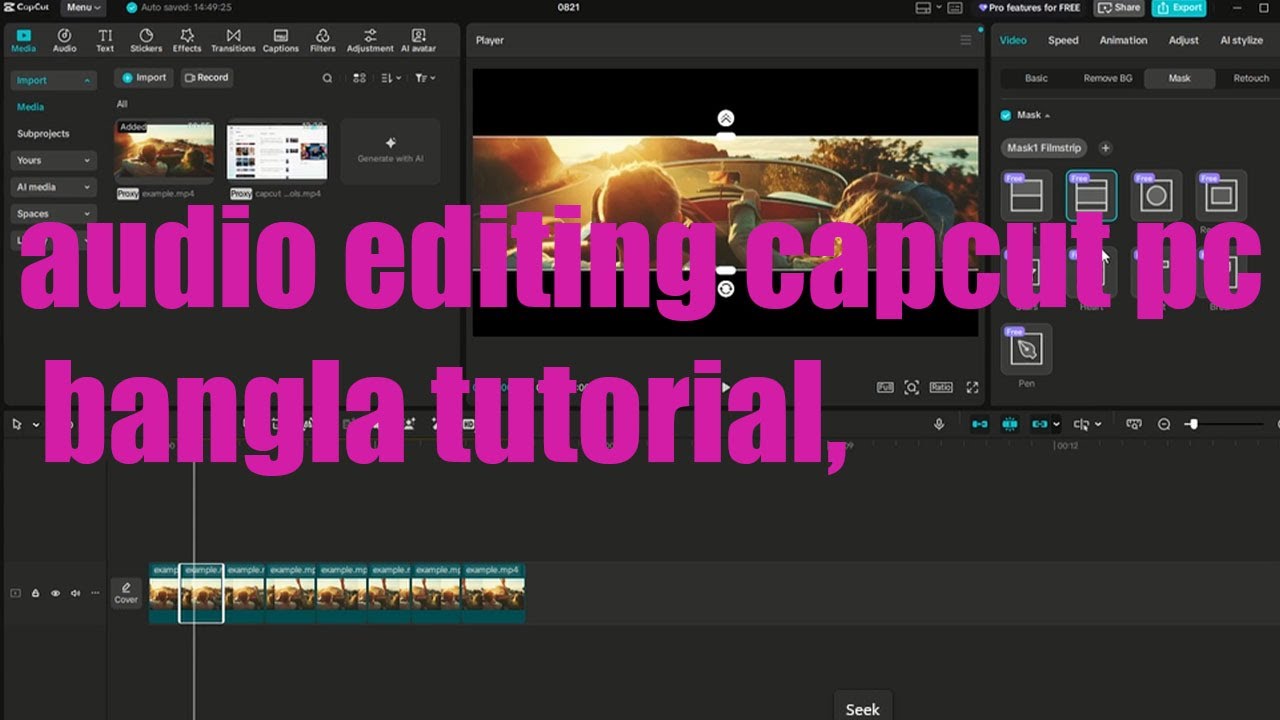Viewport: 1280px width, 720px height.
Task: Select the example.mp4 media thumbnail
Action: point(164,151)
